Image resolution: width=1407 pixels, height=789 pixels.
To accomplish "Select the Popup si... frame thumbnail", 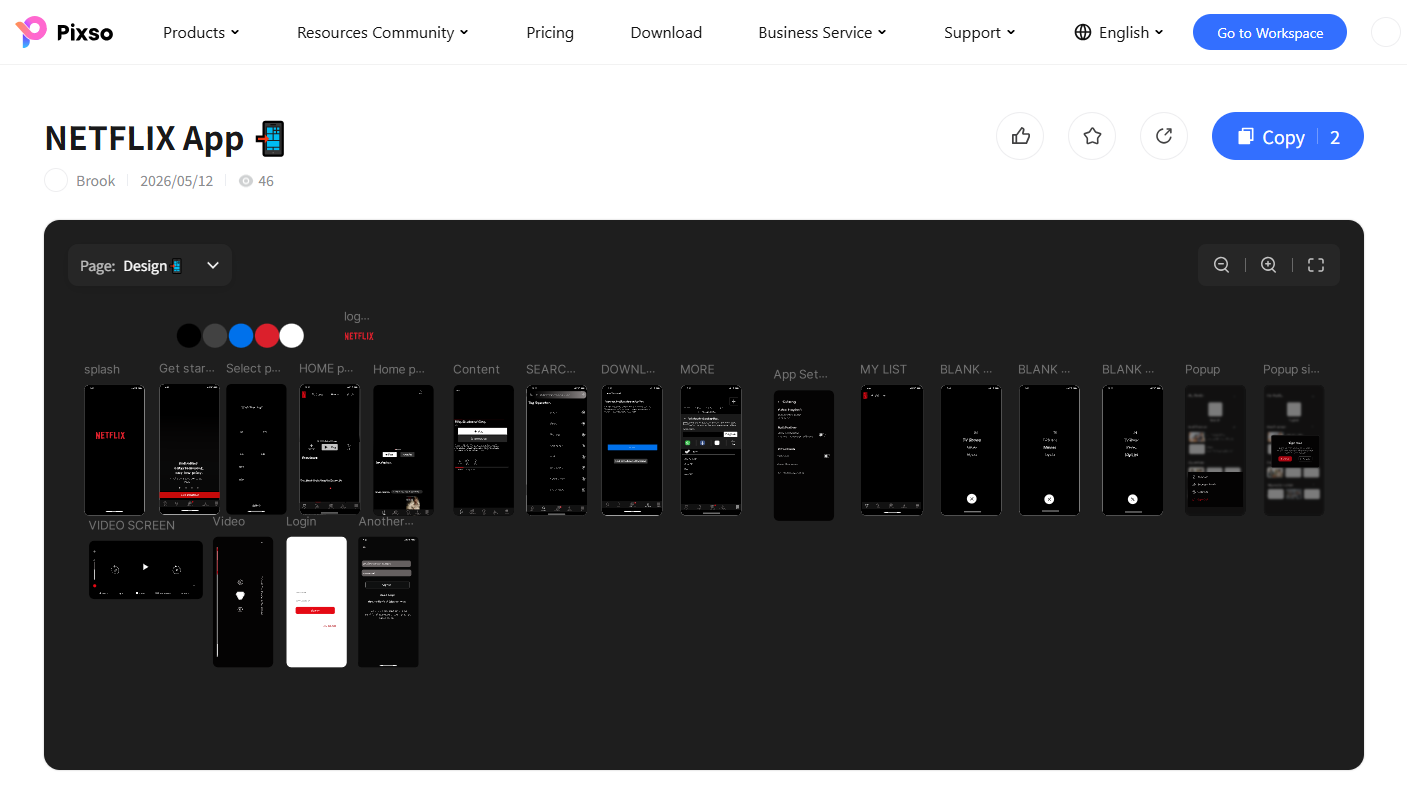I will [x=1293, y=450].
